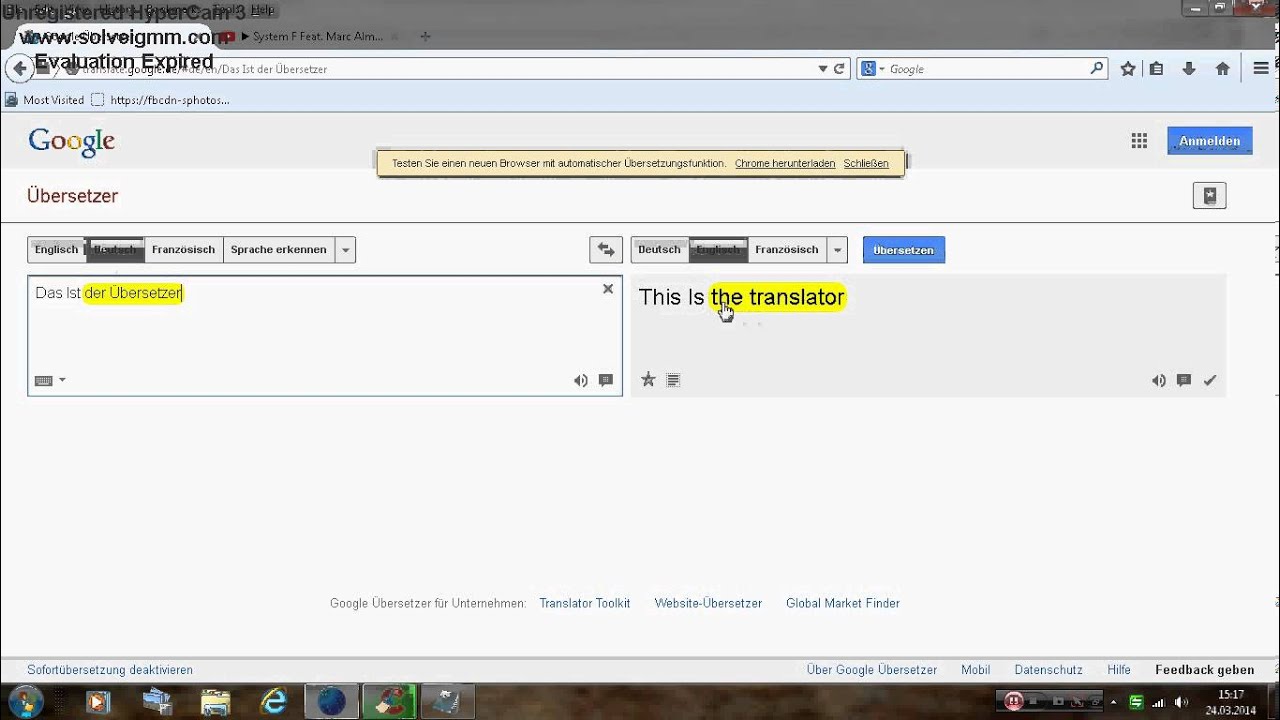Open the fbcdn-sphotos bookmark
The image size is (1280, 720).
point(160,100)
